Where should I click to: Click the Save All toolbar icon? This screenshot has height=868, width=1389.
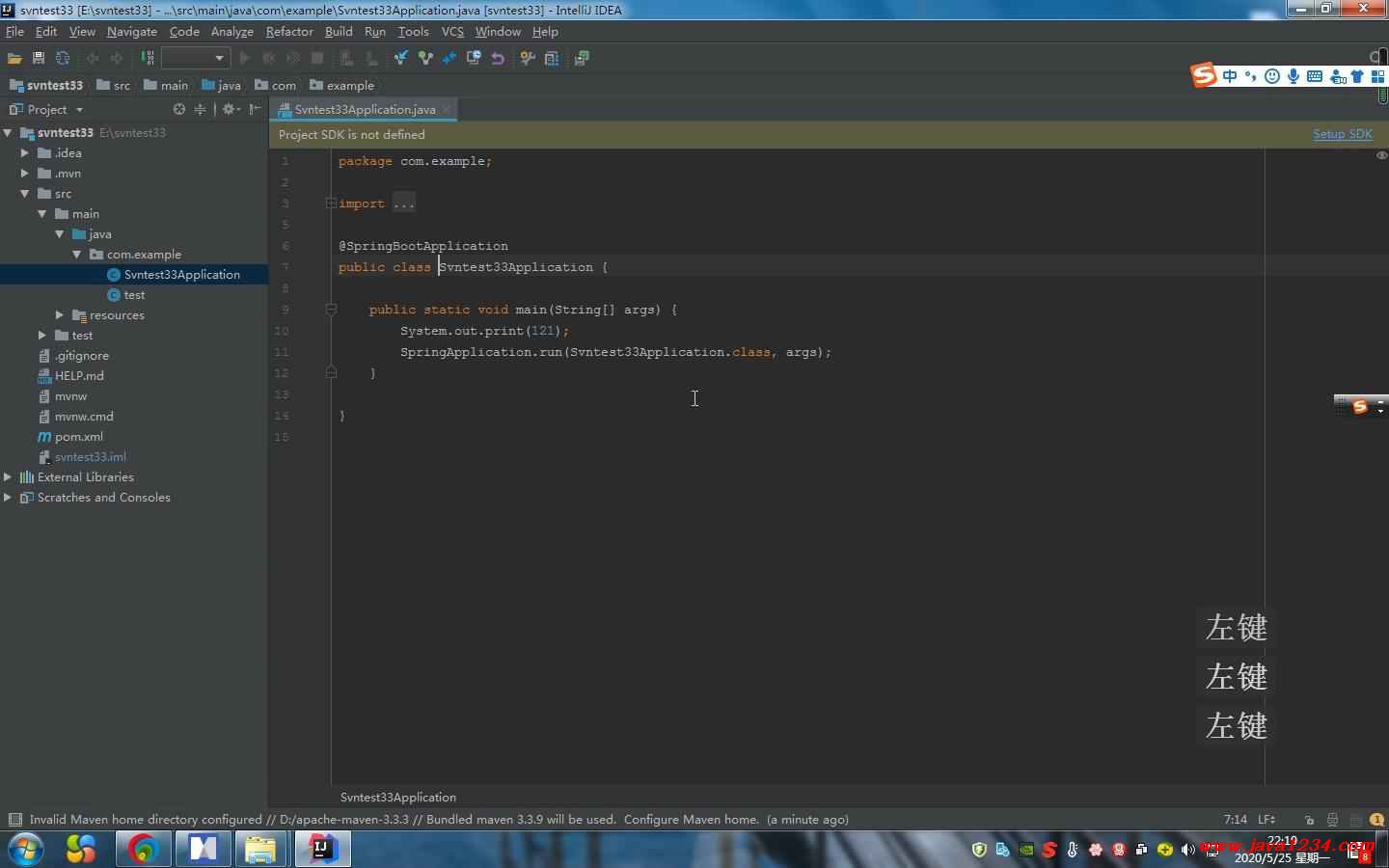coord(39,58)
